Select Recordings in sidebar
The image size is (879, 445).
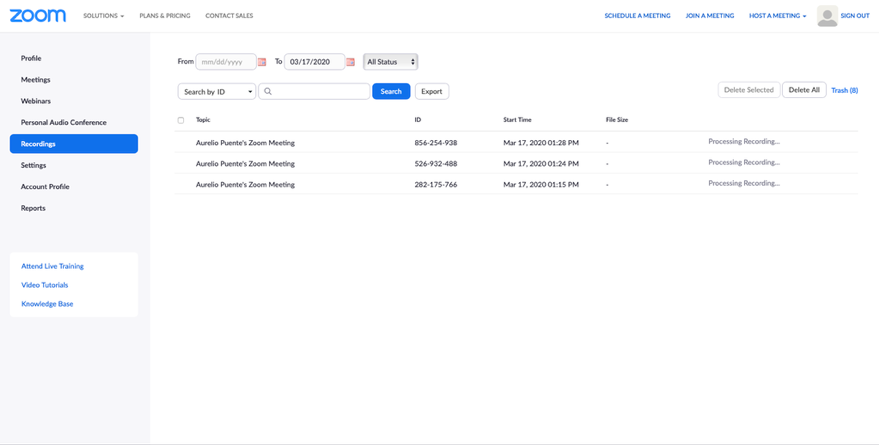click(74, 143)
